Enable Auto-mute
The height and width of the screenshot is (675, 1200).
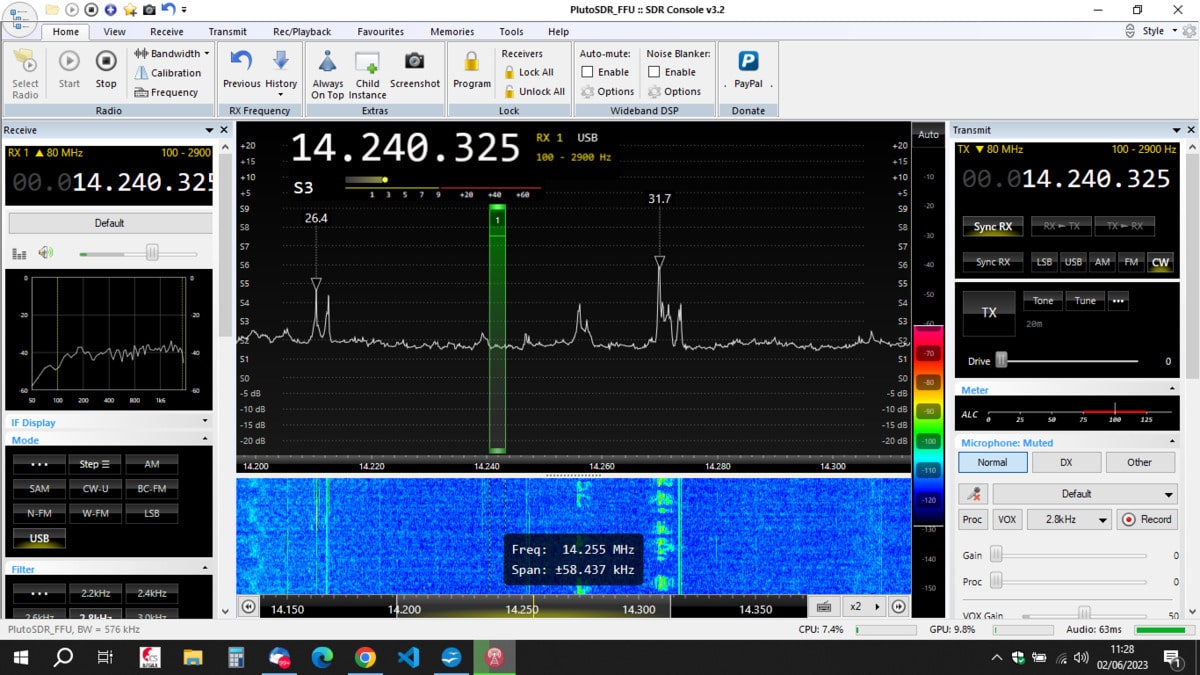tap(585, 71)
